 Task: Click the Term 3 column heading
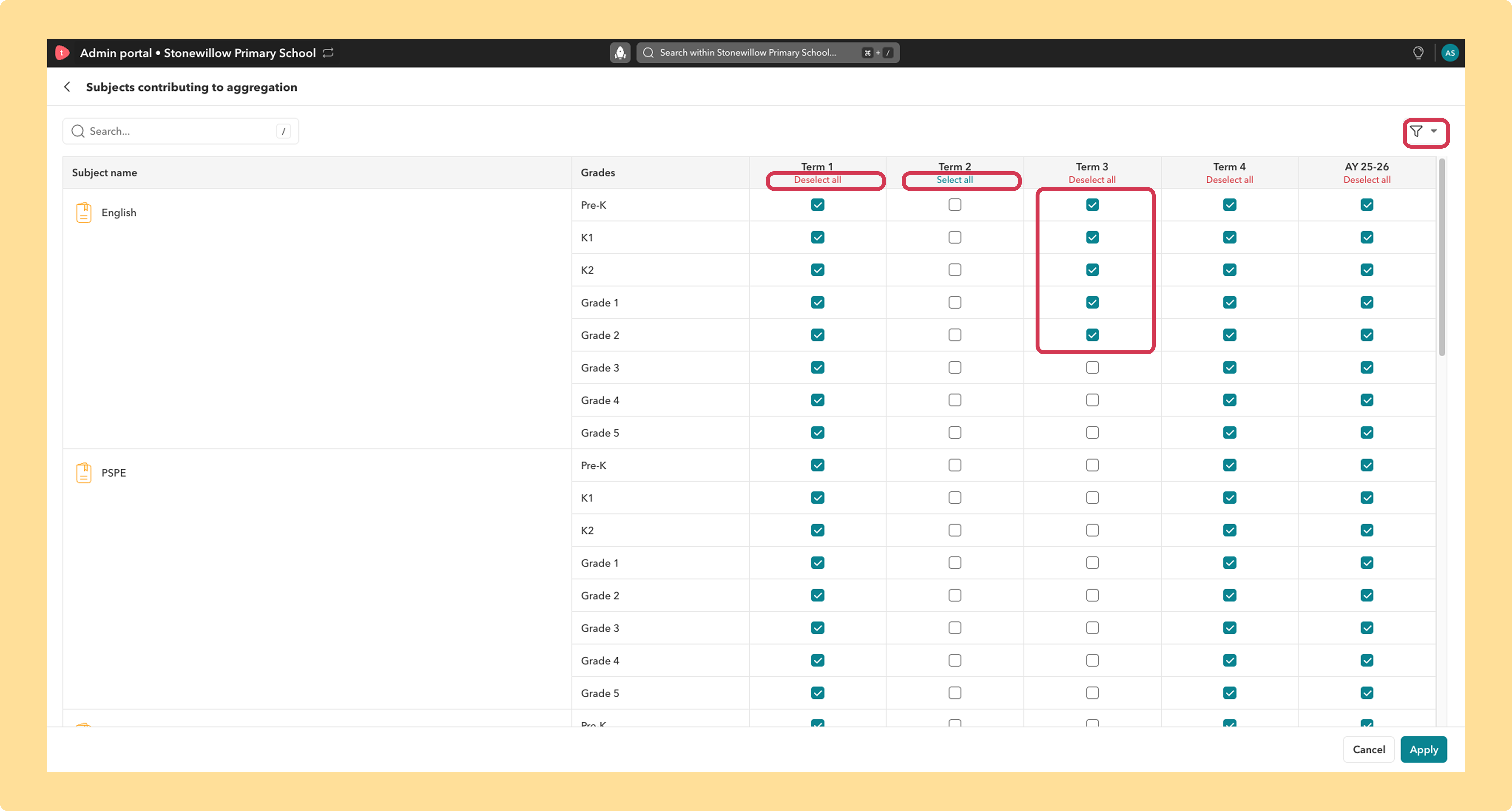pos(1092,167)
